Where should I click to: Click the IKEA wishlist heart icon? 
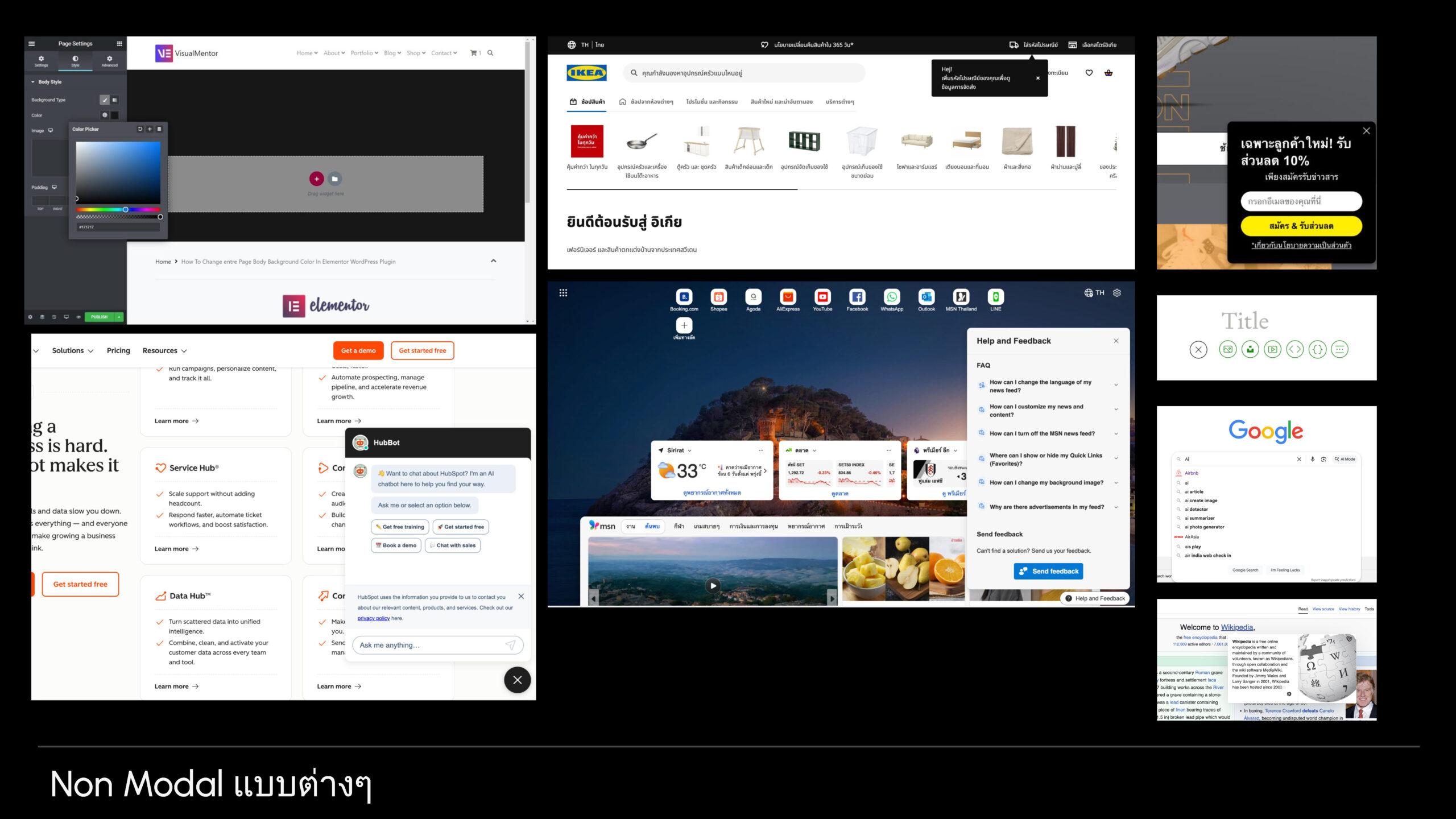1089,73
